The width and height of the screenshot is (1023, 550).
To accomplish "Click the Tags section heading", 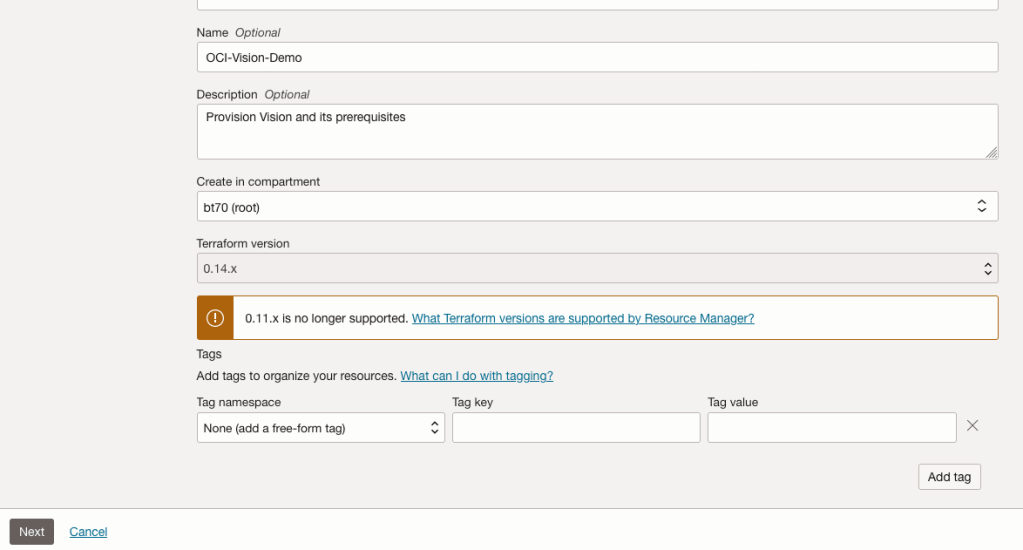I will coord(209,354).
